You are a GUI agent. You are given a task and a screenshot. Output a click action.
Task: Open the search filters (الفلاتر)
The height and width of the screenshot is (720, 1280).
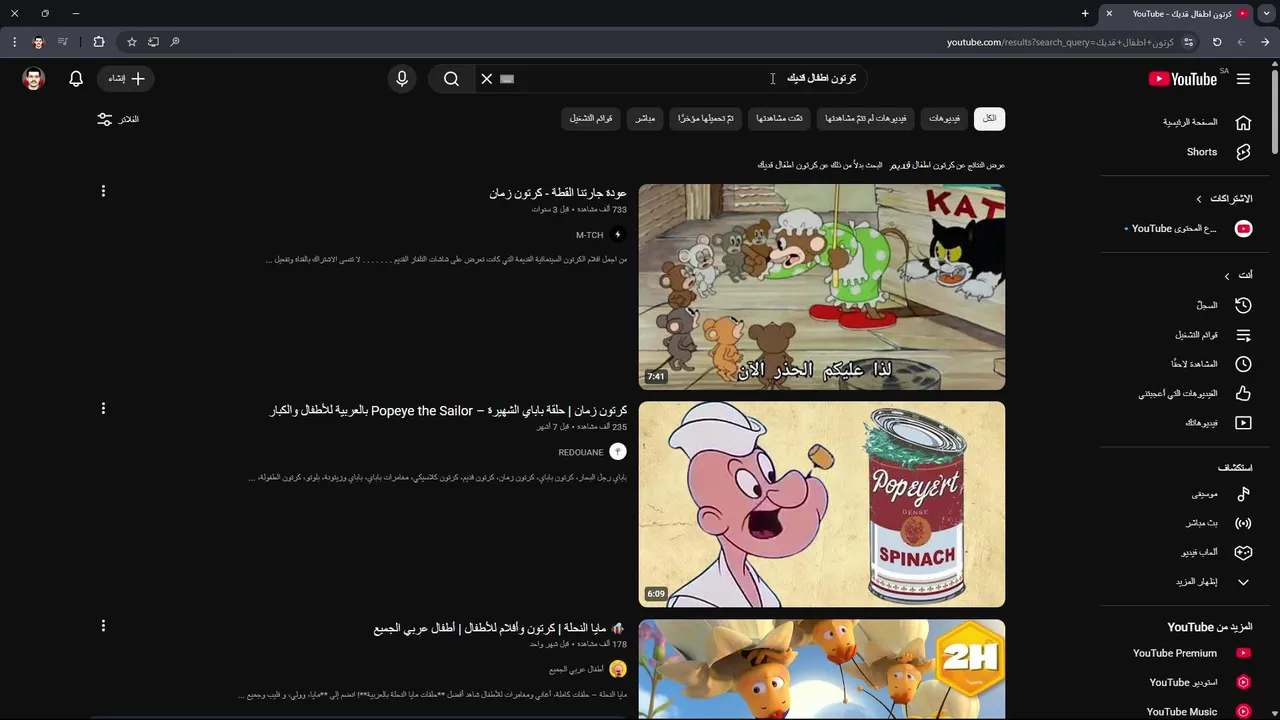coord(118,119)
